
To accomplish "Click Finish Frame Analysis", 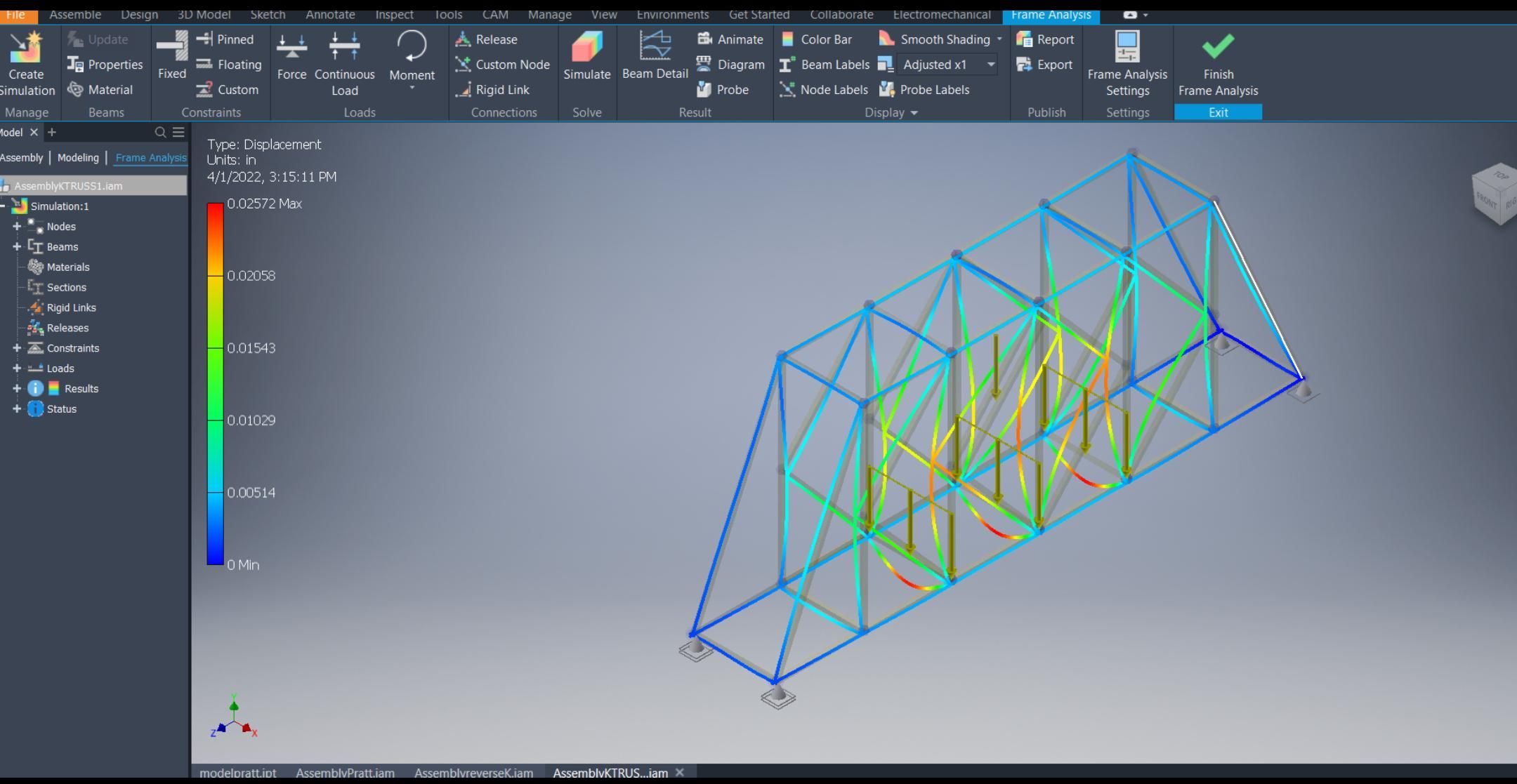I will tap(1217, 65).
